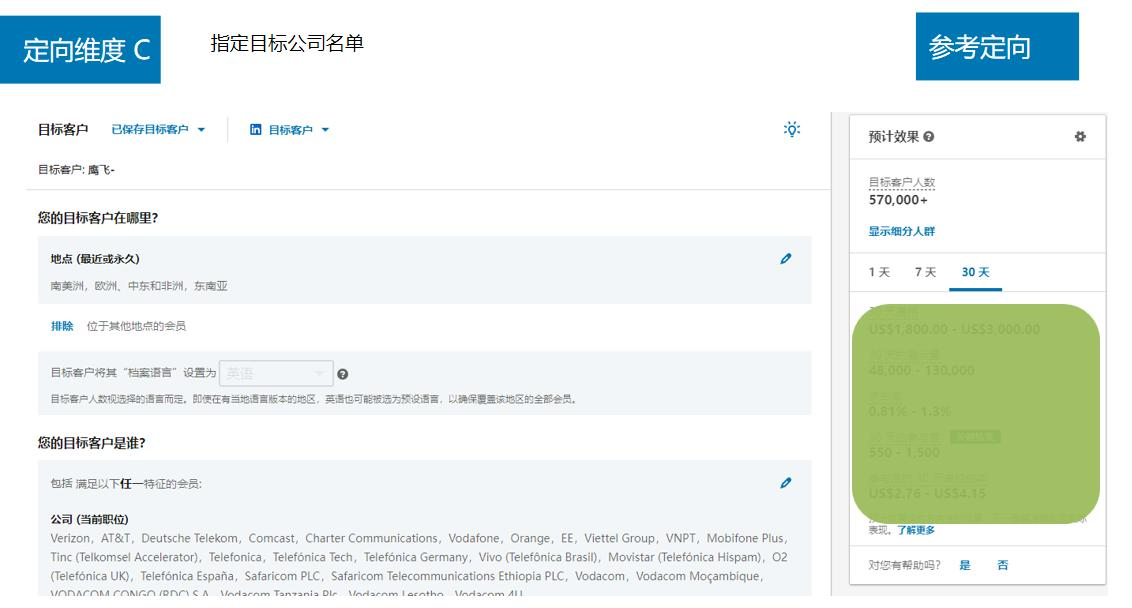Click 570,000+ audience size value
Screen dimensions: 1132x608
tap(898, 200)
